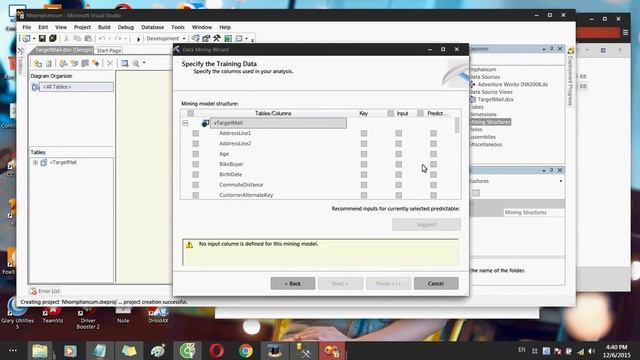Click the Copy icon in main toolbar
This screenshot has height=360, width=640.
[77, 38]
